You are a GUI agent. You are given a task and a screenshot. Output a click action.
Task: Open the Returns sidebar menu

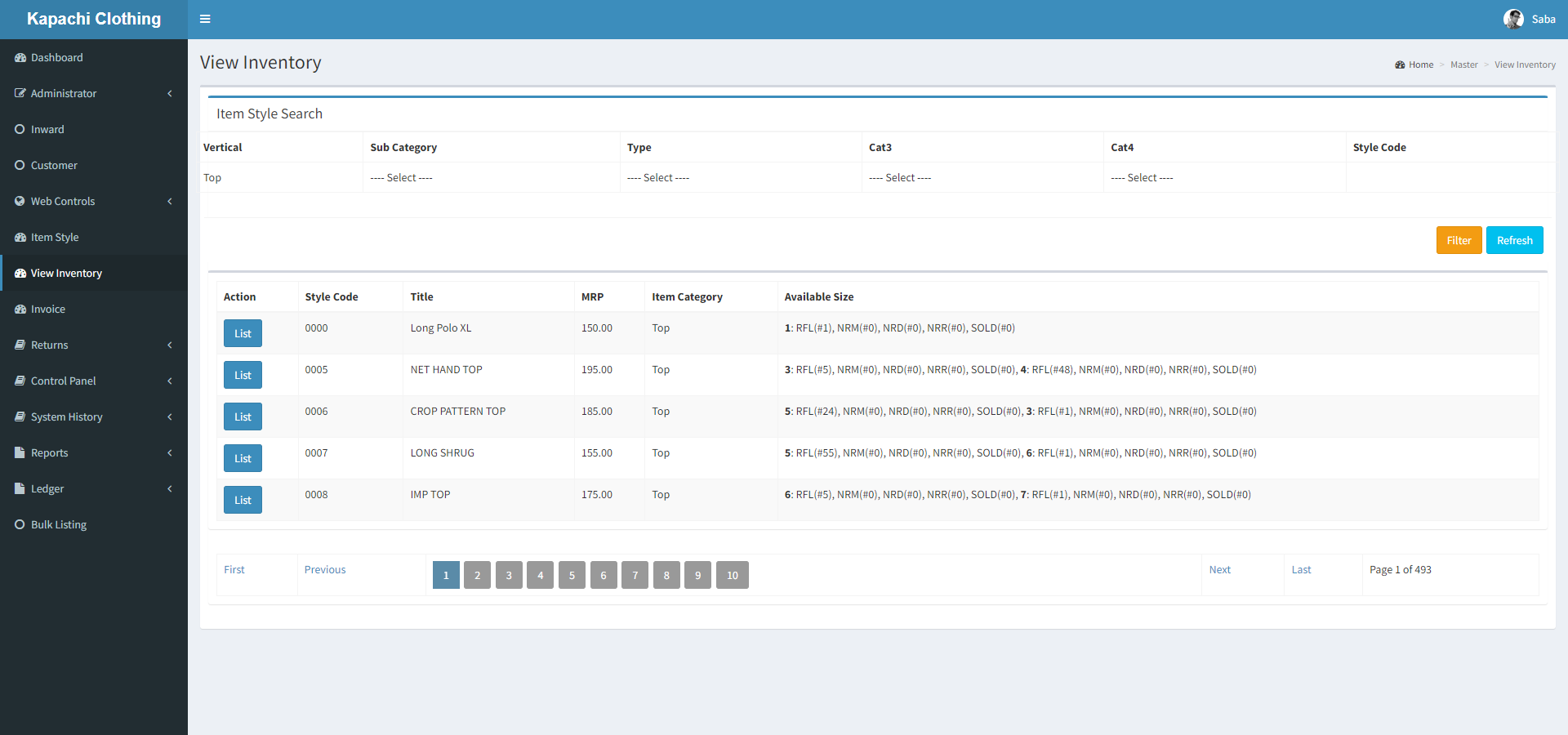click(50, 345)
